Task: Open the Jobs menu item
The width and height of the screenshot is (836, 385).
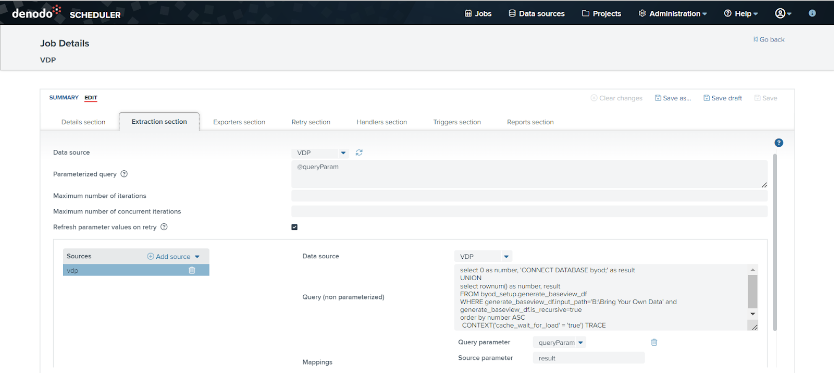Action: [x=478, y=14]
